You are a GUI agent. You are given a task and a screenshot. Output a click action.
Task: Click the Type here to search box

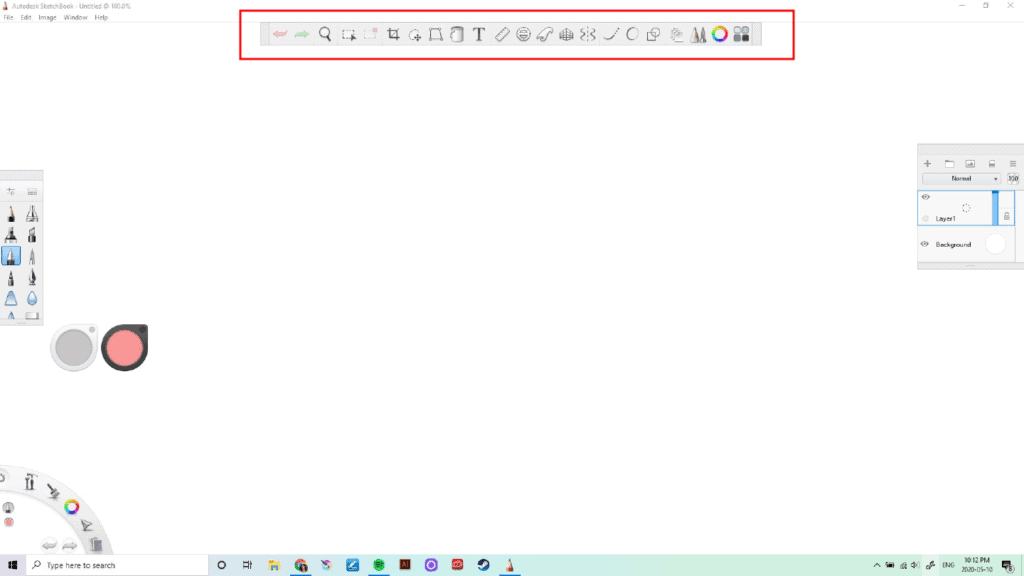[117, 565]
